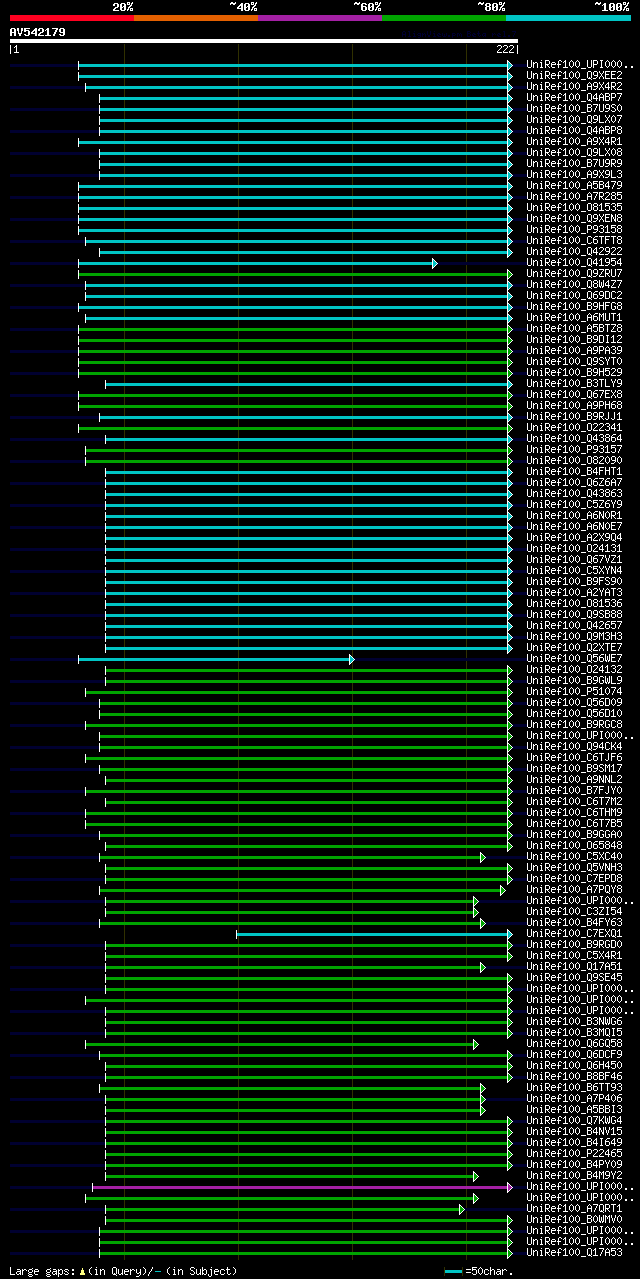Open hit UniRef100_A9X4R2

pos(574,87)
